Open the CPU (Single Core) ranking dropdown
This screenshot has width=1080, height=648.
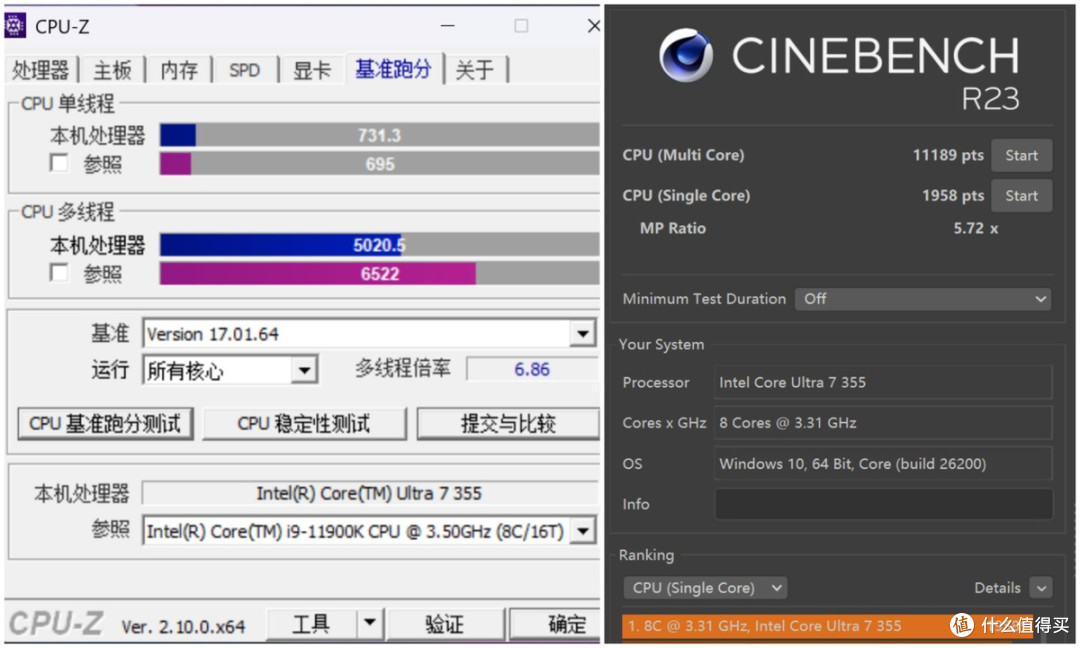point(705,587)
